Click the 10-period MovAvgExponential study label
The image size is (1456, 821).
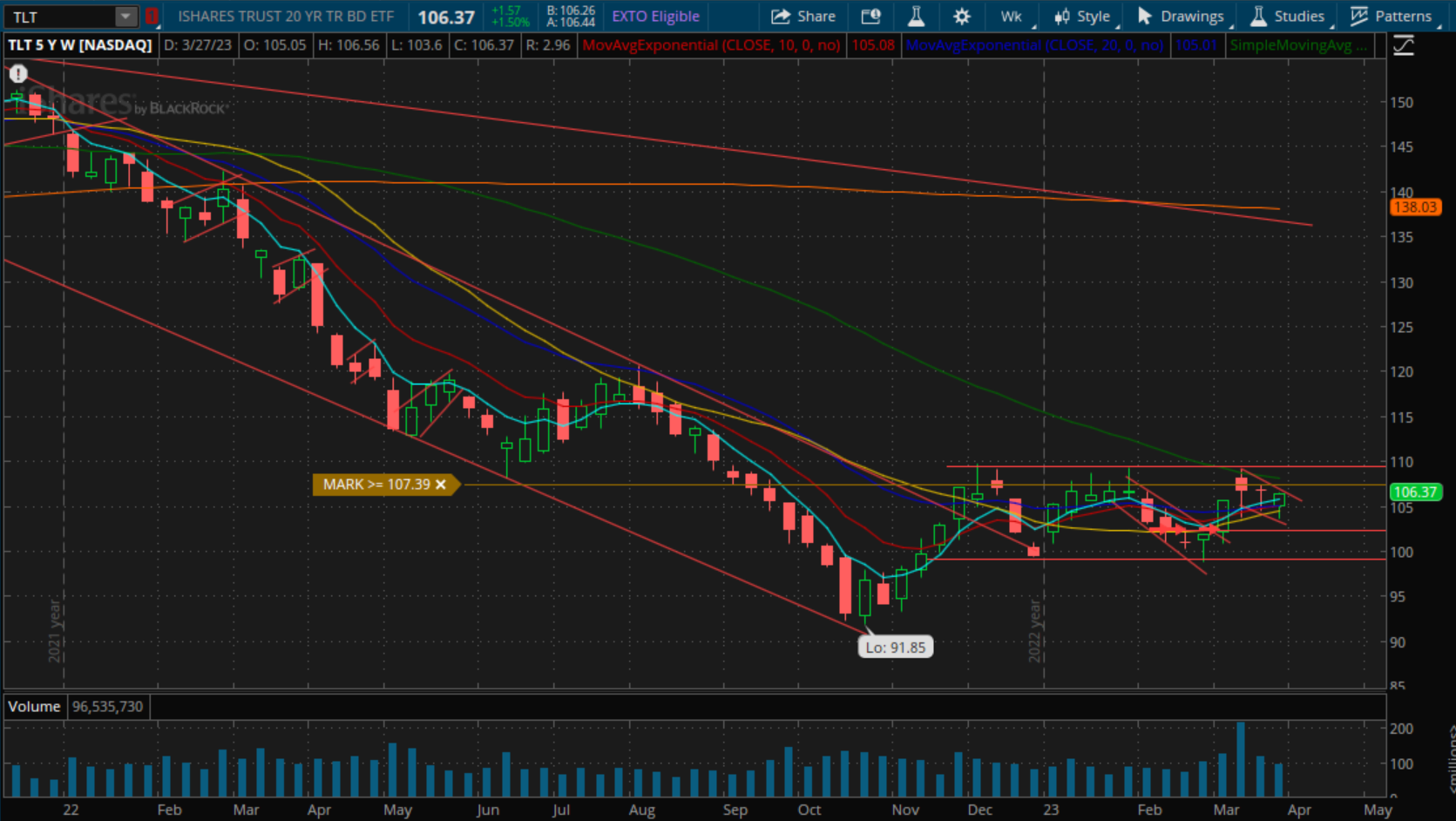pos(711,45)
